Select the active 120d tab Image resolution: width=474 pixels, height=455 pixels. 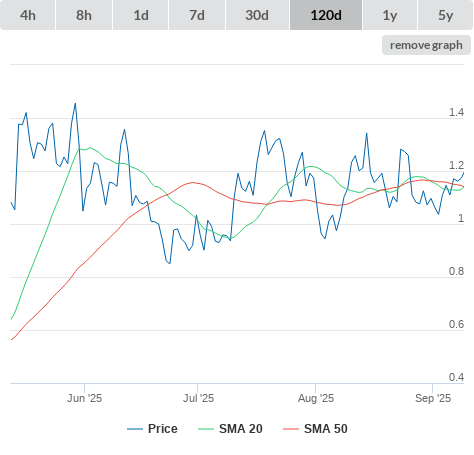click(x=326, y=15)
